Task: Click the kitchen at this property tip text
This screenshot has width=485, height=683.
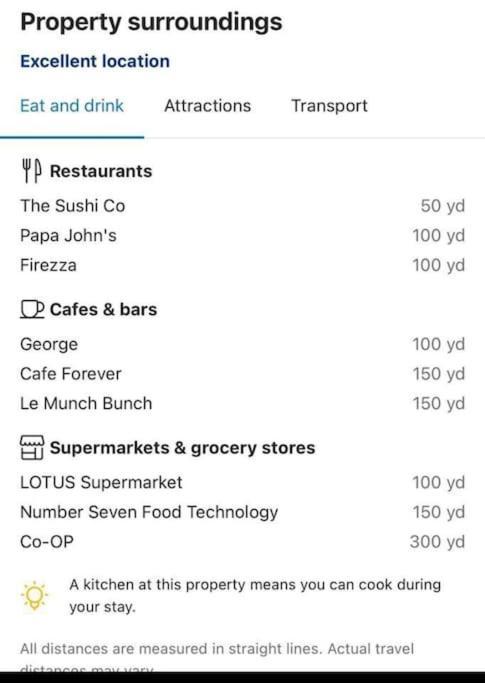Action: click(255, 595)
